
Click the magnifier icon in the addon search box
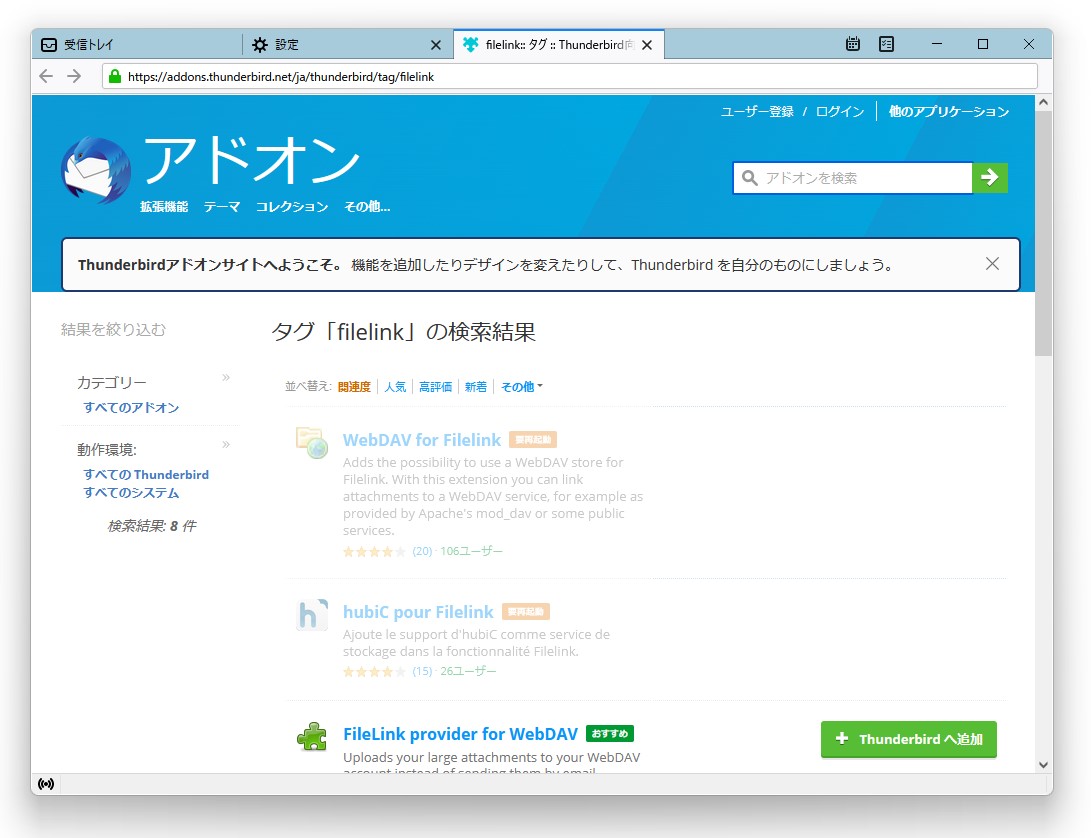[x=749, y=177]
